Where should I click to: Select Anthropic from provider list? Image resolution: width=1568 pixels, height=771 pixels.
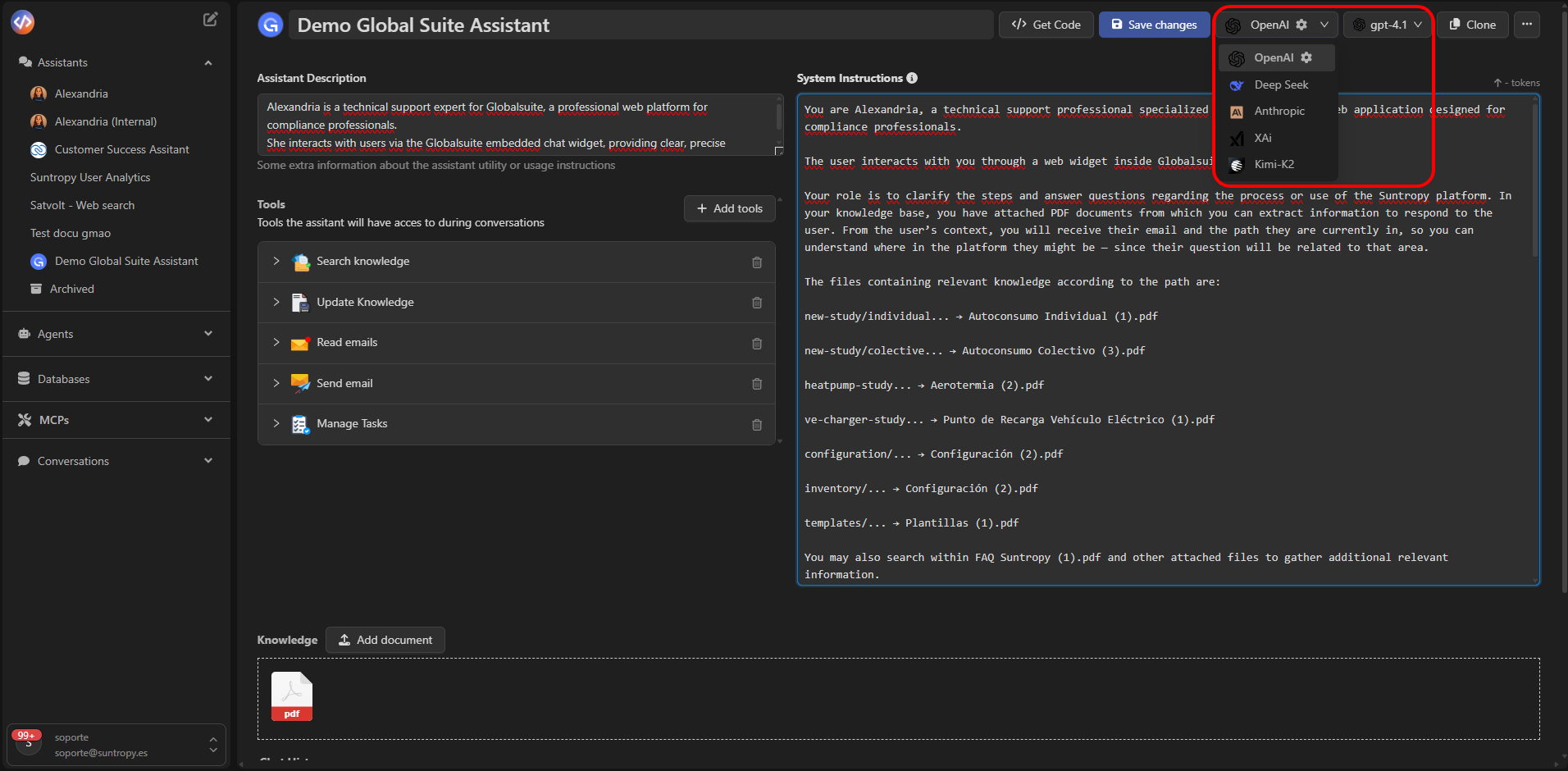click(1279, 112)
